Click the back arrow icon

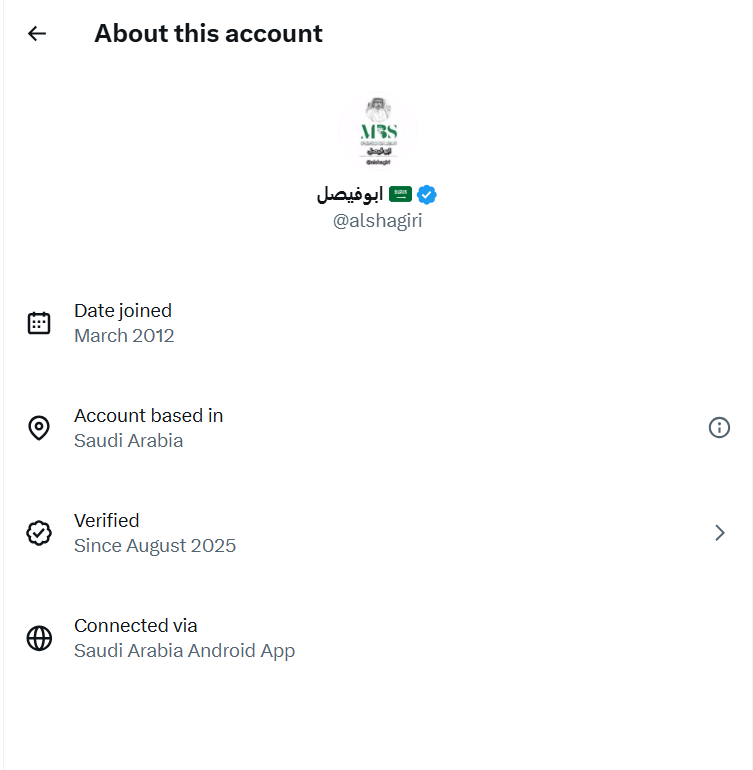click(x=37, y=33)
